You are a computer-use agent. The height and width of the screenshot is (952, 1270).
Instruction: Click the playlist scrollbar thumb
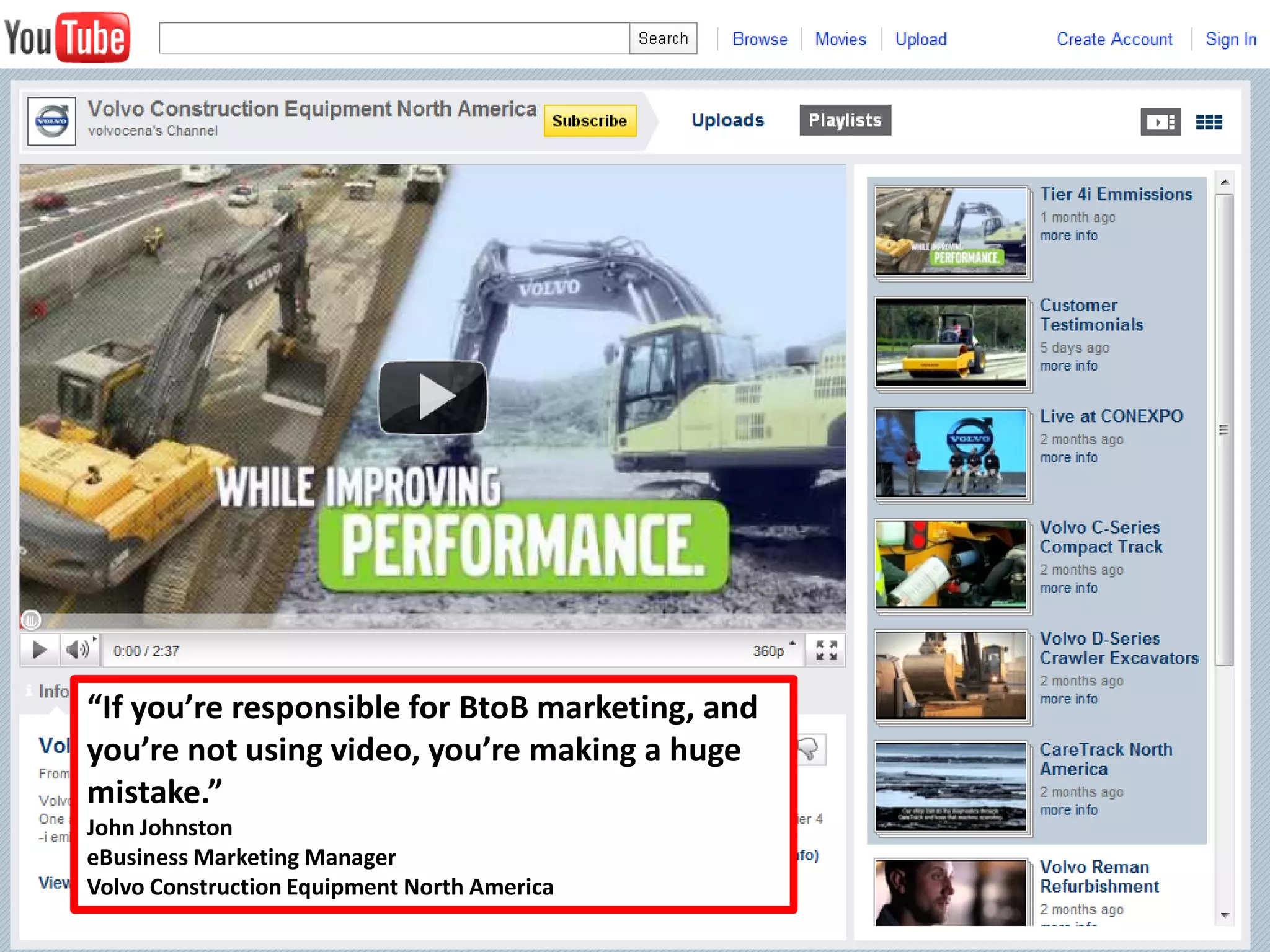[1224, 430]
